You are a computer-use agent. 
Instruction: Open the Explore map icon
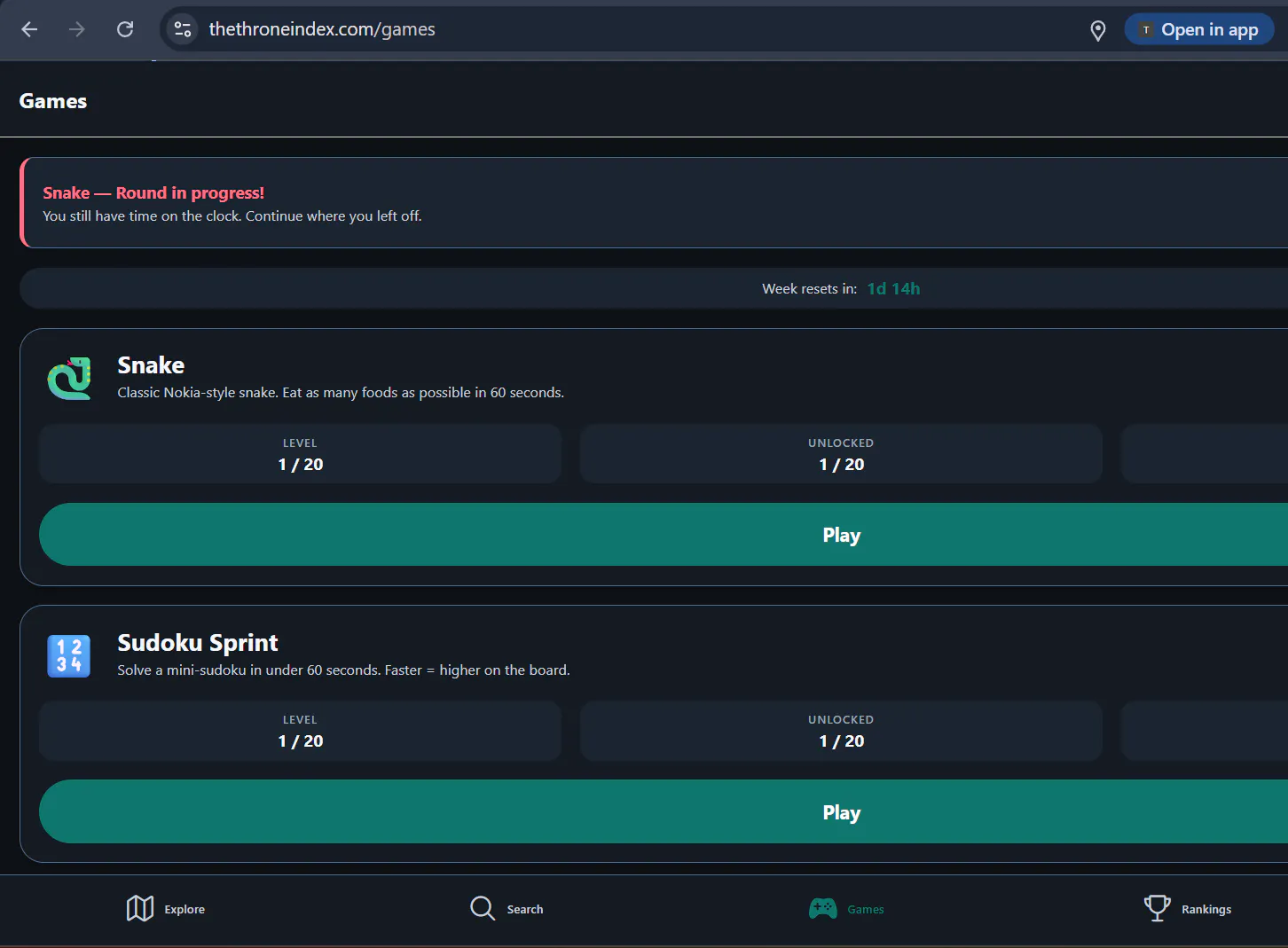[x=140, y=908]
